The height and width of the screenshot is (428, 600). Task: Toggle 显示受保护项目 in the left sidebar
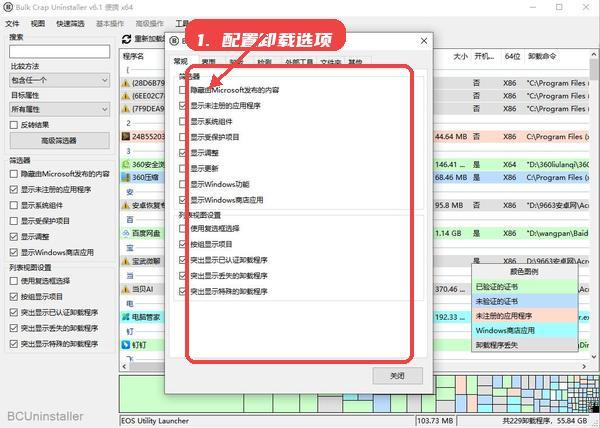pyautogui.click(x=14, y=221)
